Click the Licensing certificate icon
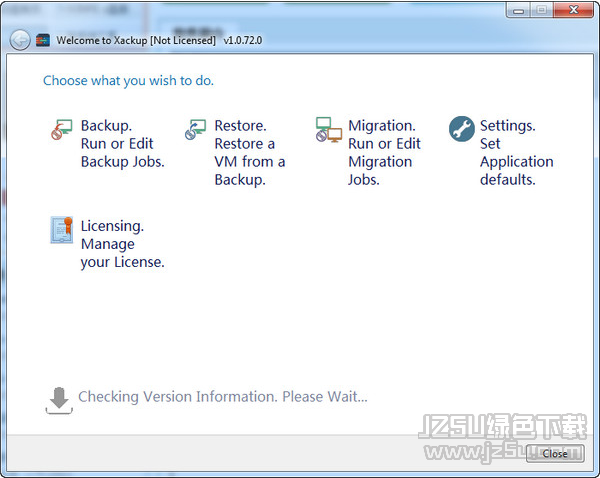 point(62,230)
